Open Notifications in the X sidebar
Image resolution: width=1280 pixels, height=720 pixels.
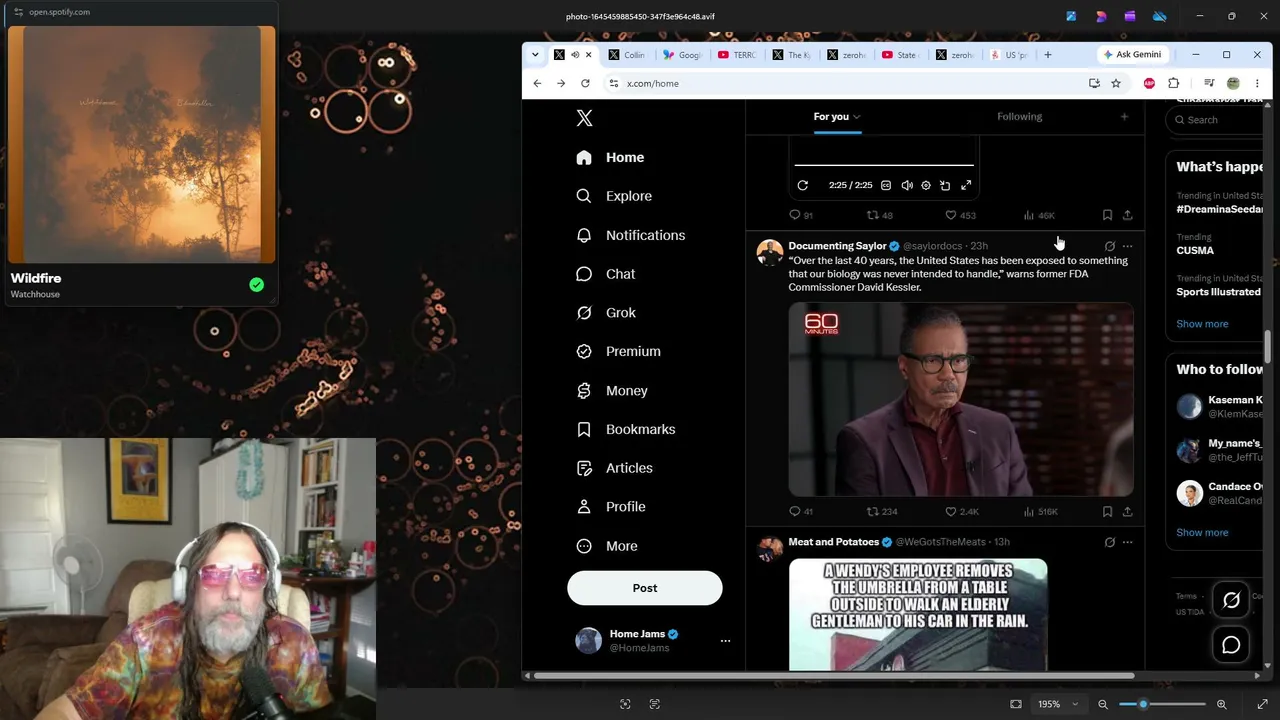pyautogui.click(x=631, y=235)
